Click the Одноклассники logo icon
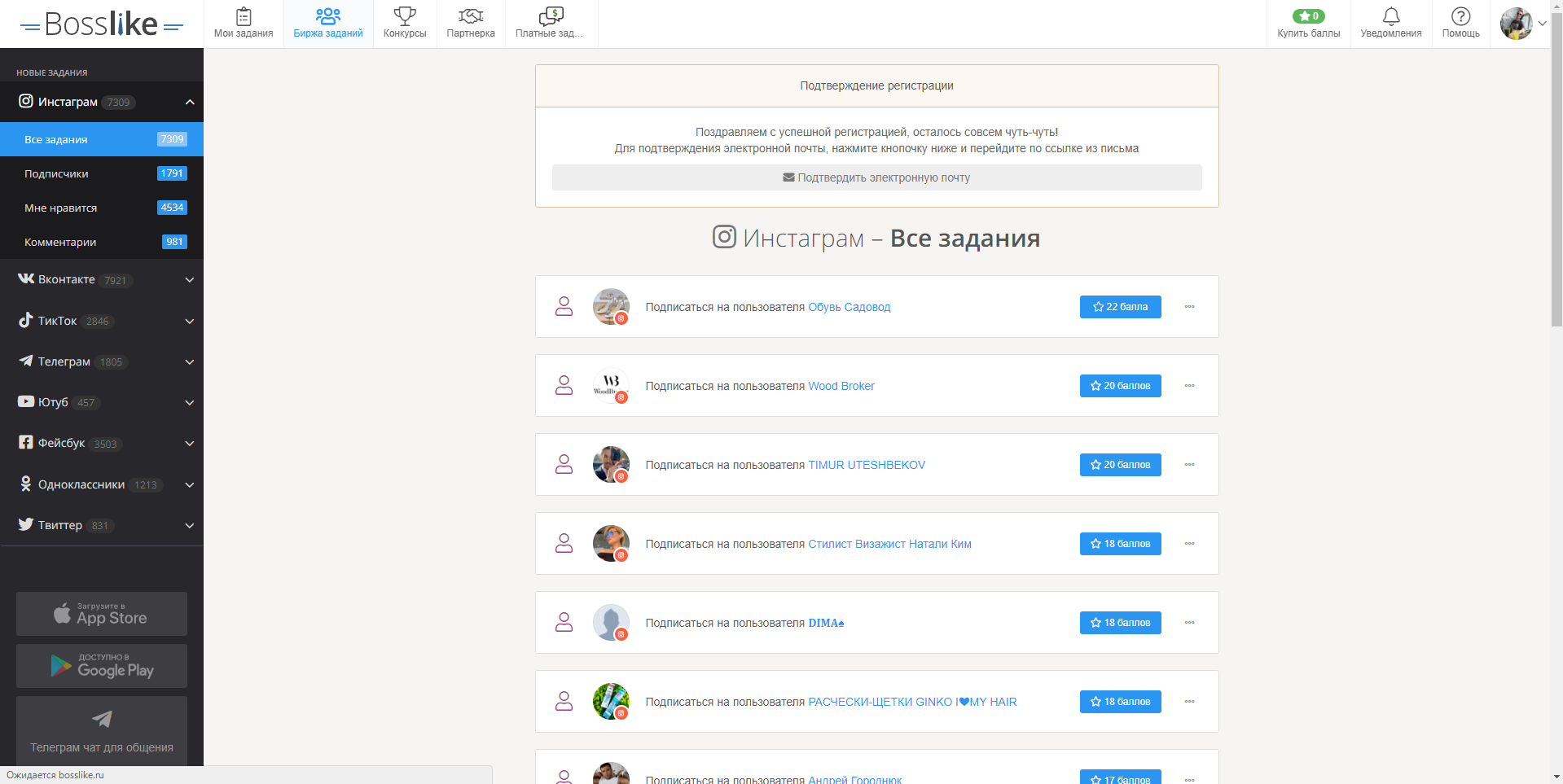Image resolution: width=1563 pixels, height=784 pixels. [x=26, y=484]
